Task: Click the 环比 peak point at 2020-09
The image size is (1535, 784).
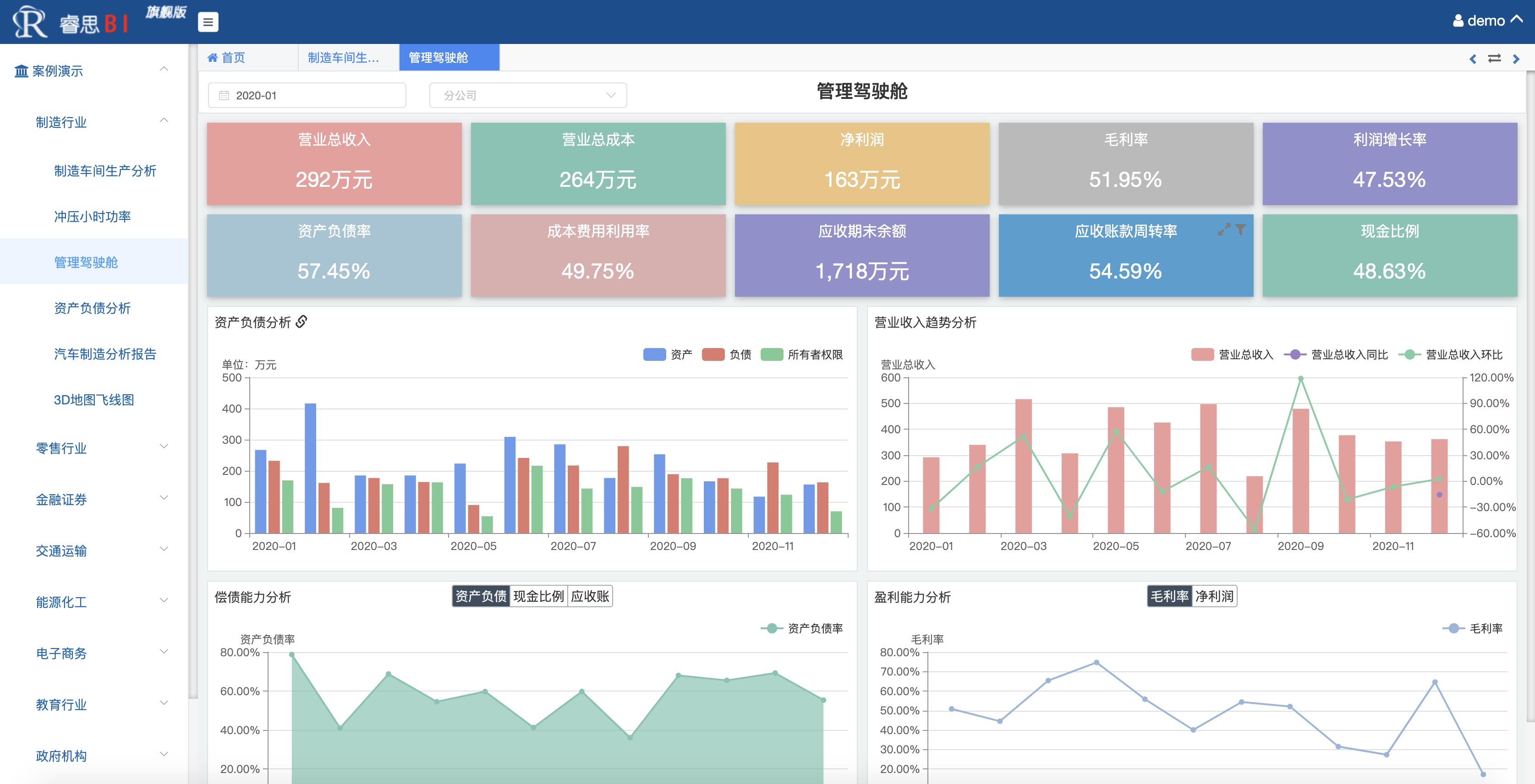Action: (1301, 378)
